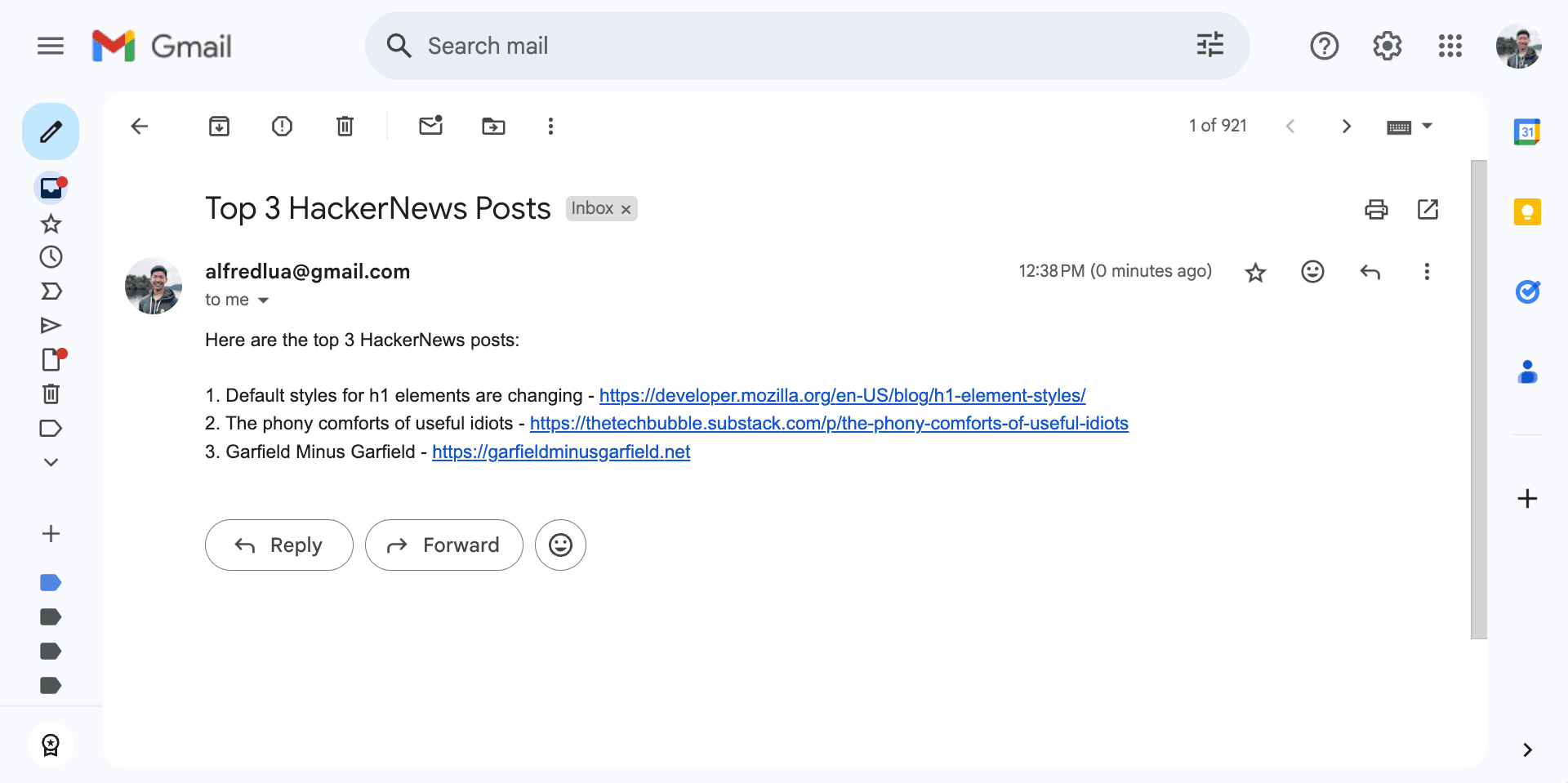Remove the Inbox label from conversation
Image resolution: width=1568 pixels, height=783 pixels.
click(x=626, y=210)
